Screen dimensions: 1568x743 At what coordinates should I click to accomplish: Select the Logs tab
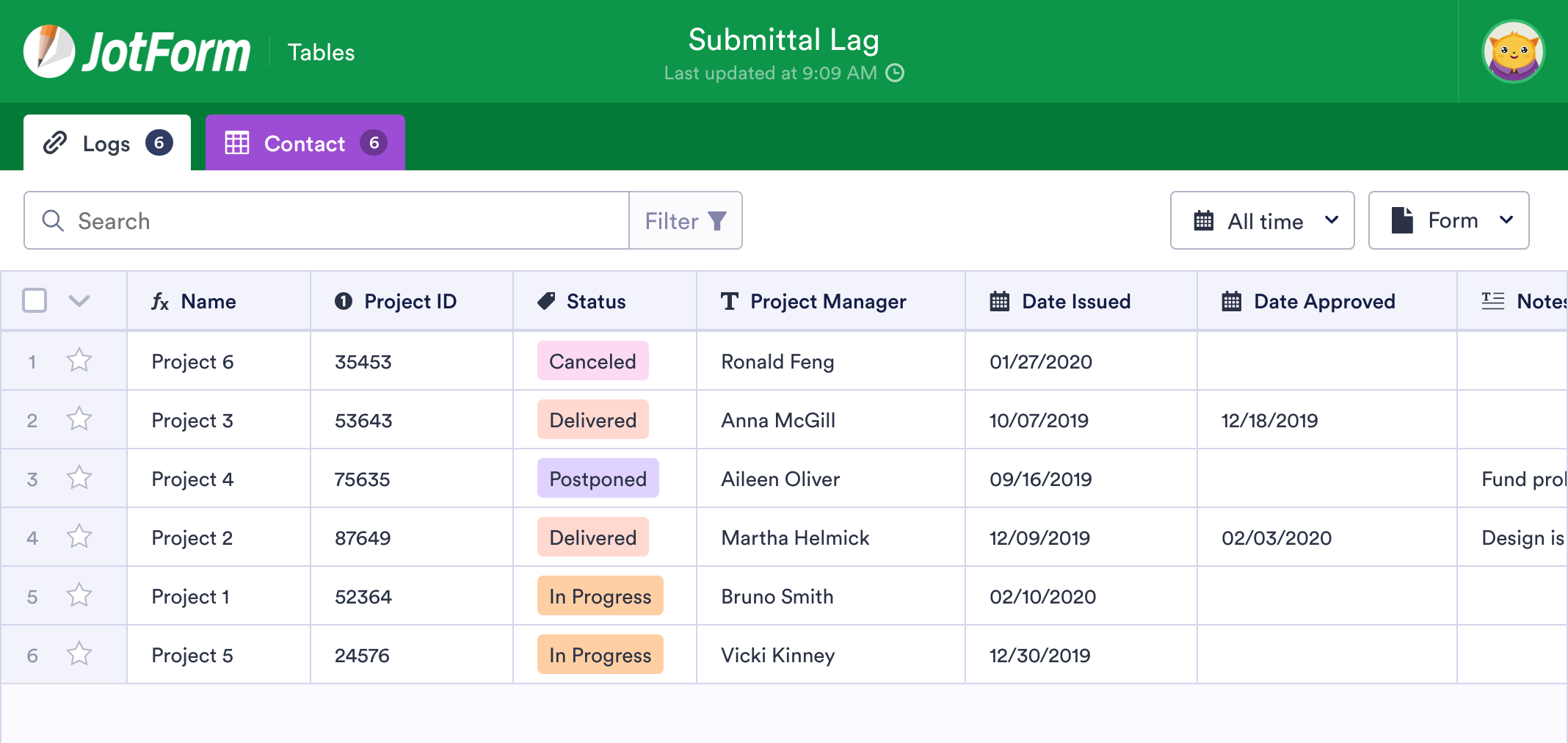[106, 142]
